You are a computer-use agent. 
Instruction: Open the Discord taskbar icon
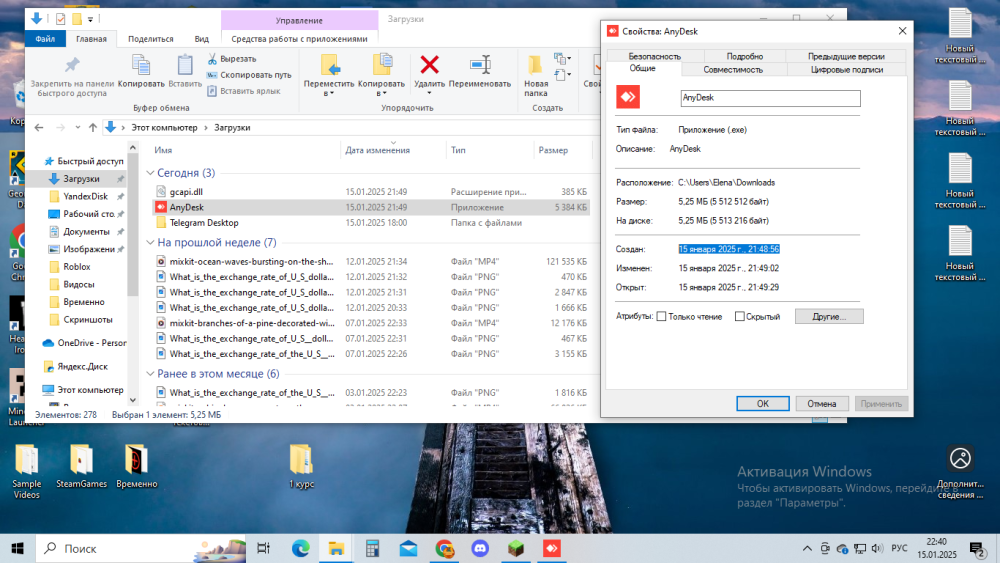(x=480, y=548)
